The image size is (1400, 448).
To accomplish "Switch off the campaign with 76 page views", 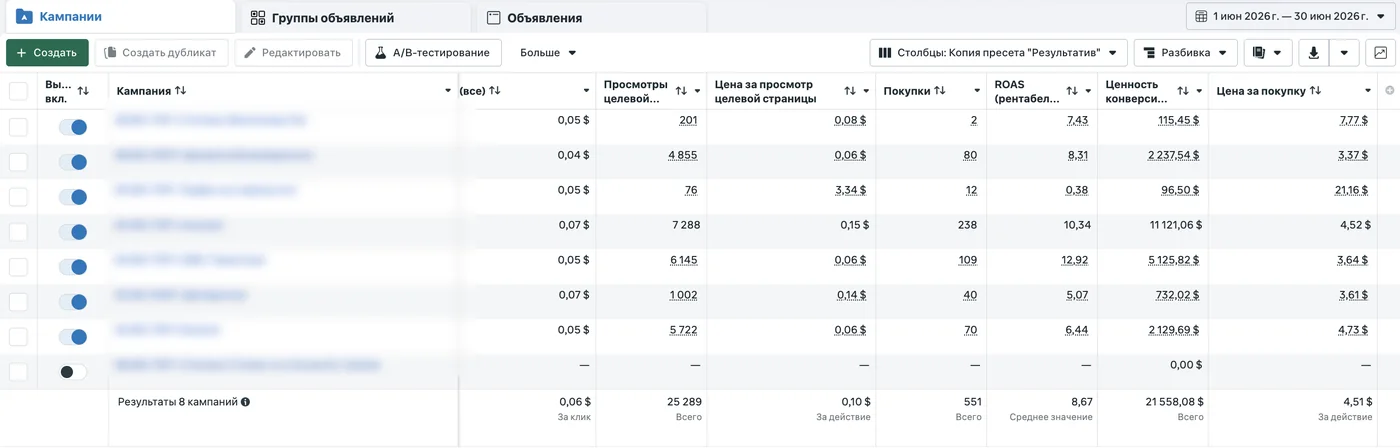I will (73, 197).
